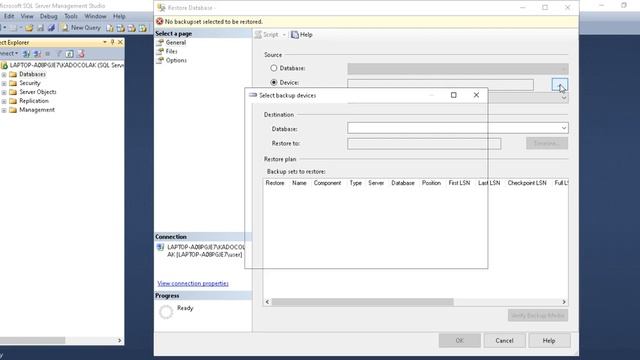Image resolution: width=640 pixels, height=360 pixels.
Task: Click the Analysis Services MDX Query icon
Action: coord(121,28)
